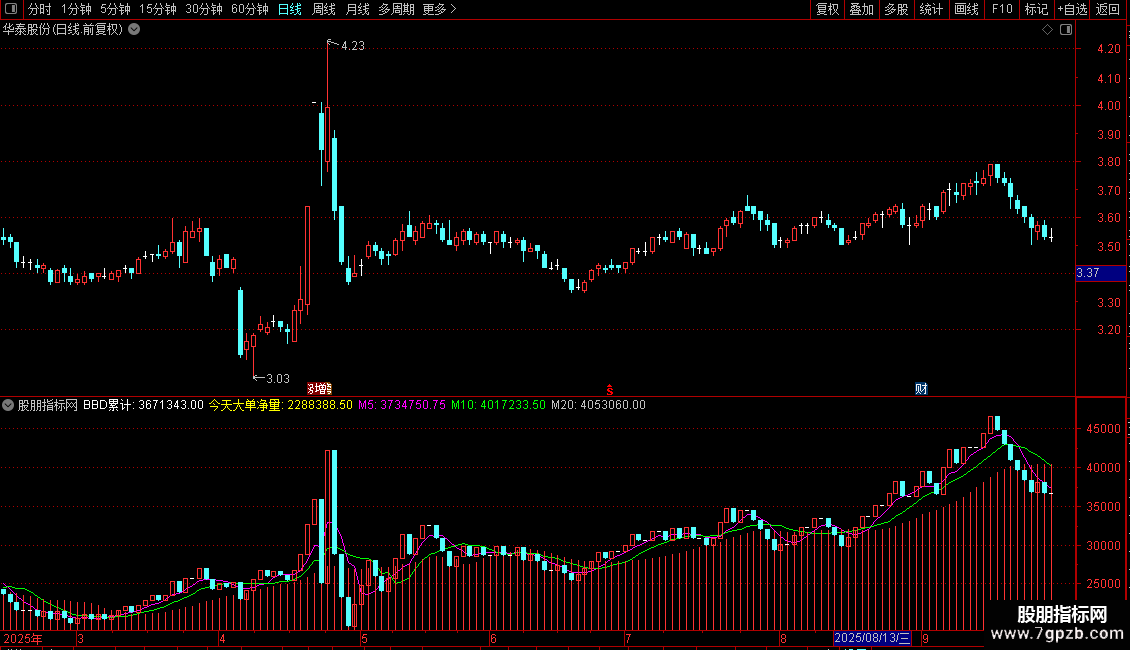Click the 2025/08/13/三 date marker

pyautogui.click(x=872, y=638)
